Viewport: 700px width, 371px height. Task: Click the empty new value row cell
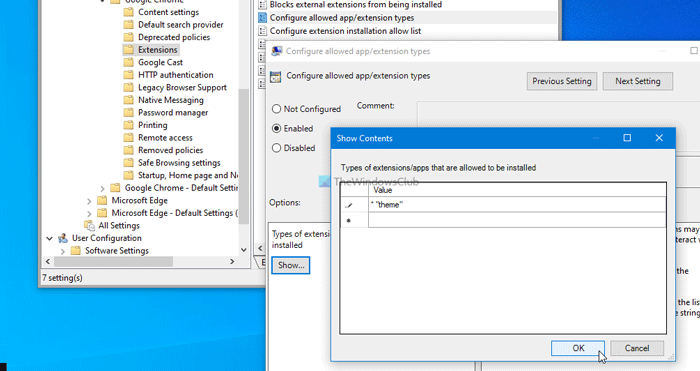click(517, 220)
